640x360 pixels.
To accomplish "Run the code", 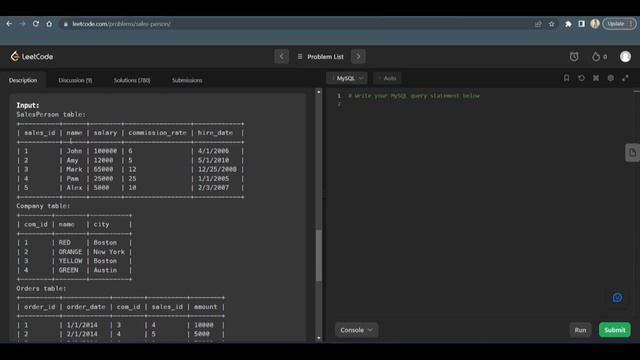I will [580, 330].
